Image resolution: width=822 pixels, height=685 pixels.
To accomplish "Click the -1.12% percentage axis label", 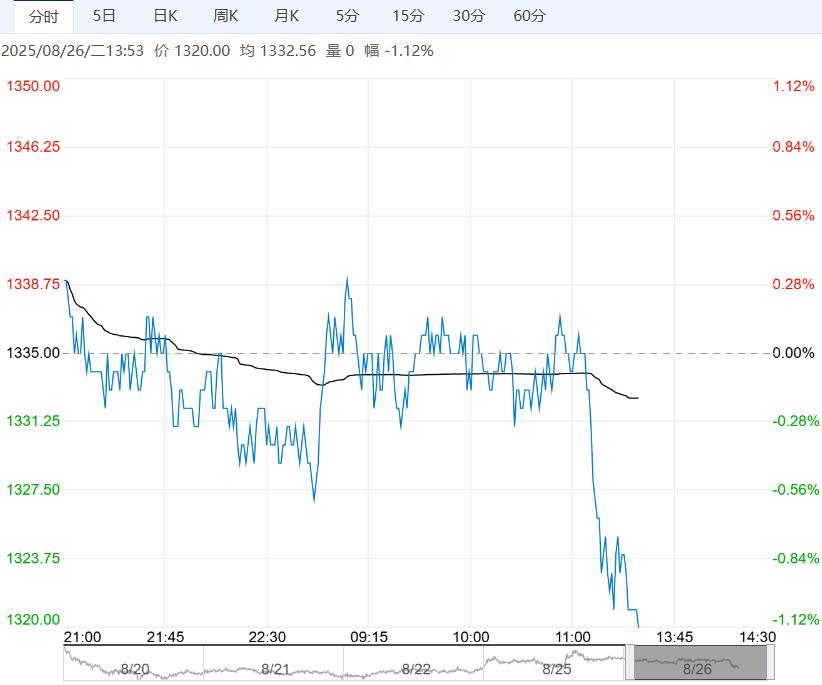I will pos(794,620).
